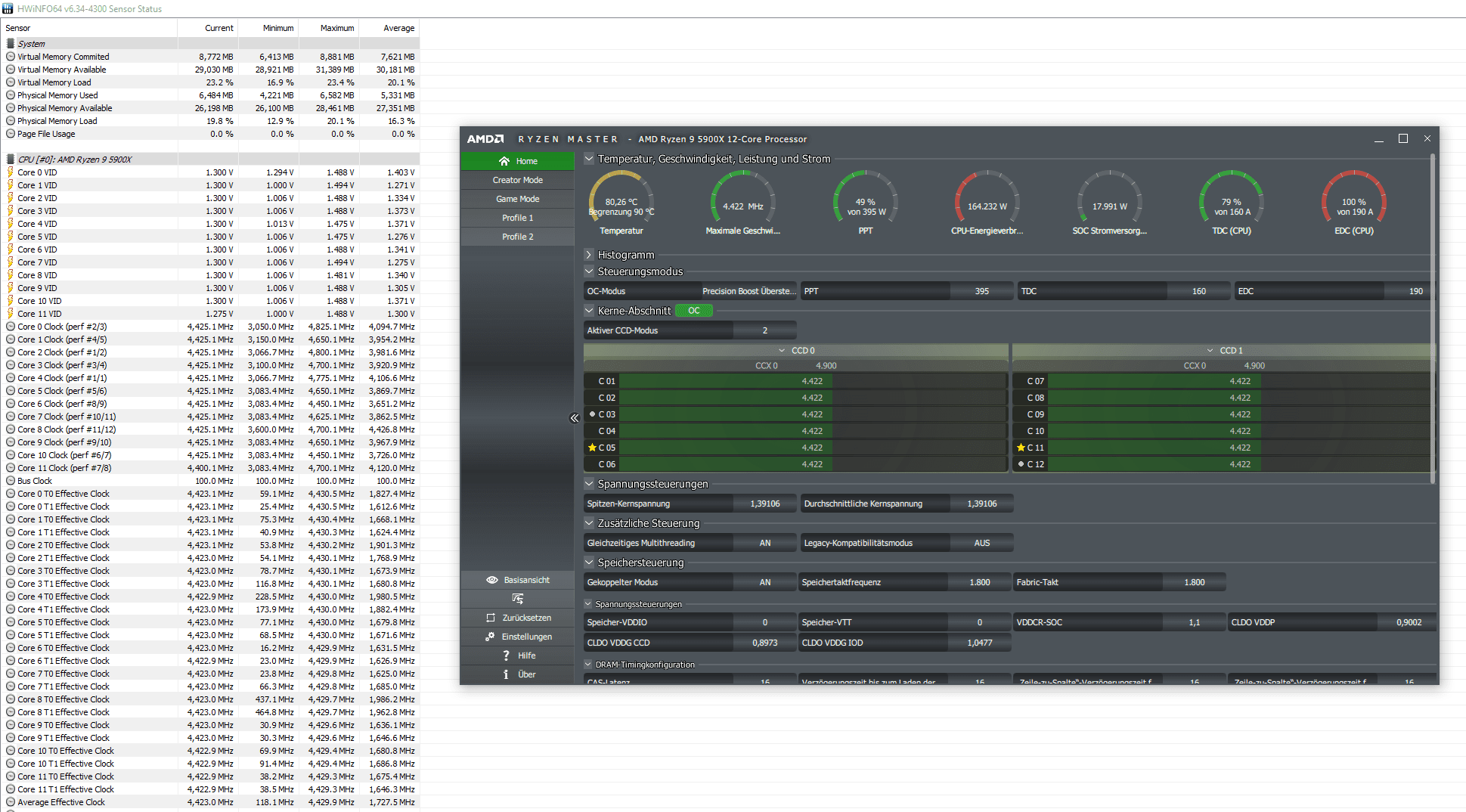The image size is (1466, 812).
Task: Collapse the Steuerungsmodus section
Action: pyautogui.click(x=589, y=271)
